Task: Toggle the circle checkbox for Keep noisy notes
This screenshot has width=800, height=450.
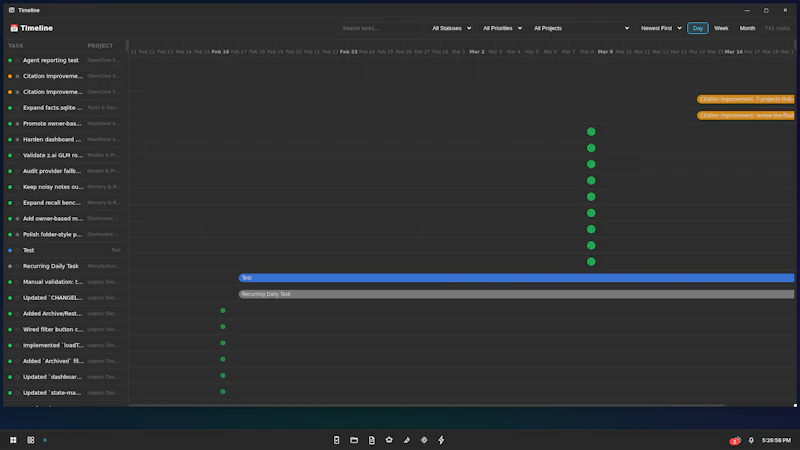Action: click(17, 187)
